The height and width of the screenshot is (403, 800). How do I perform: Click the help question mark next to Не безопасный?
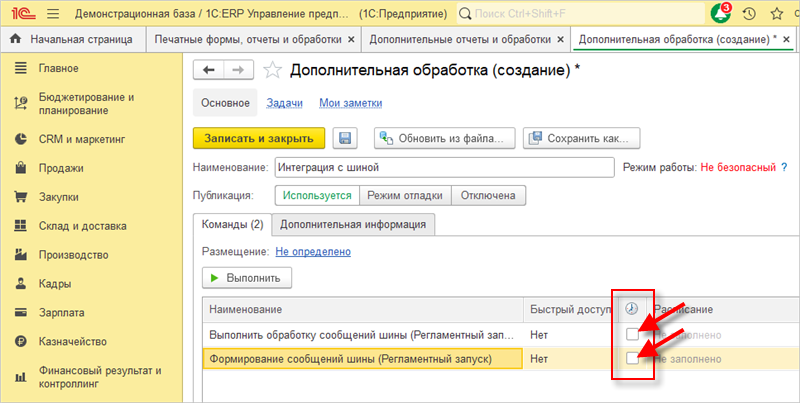point(784,167)
